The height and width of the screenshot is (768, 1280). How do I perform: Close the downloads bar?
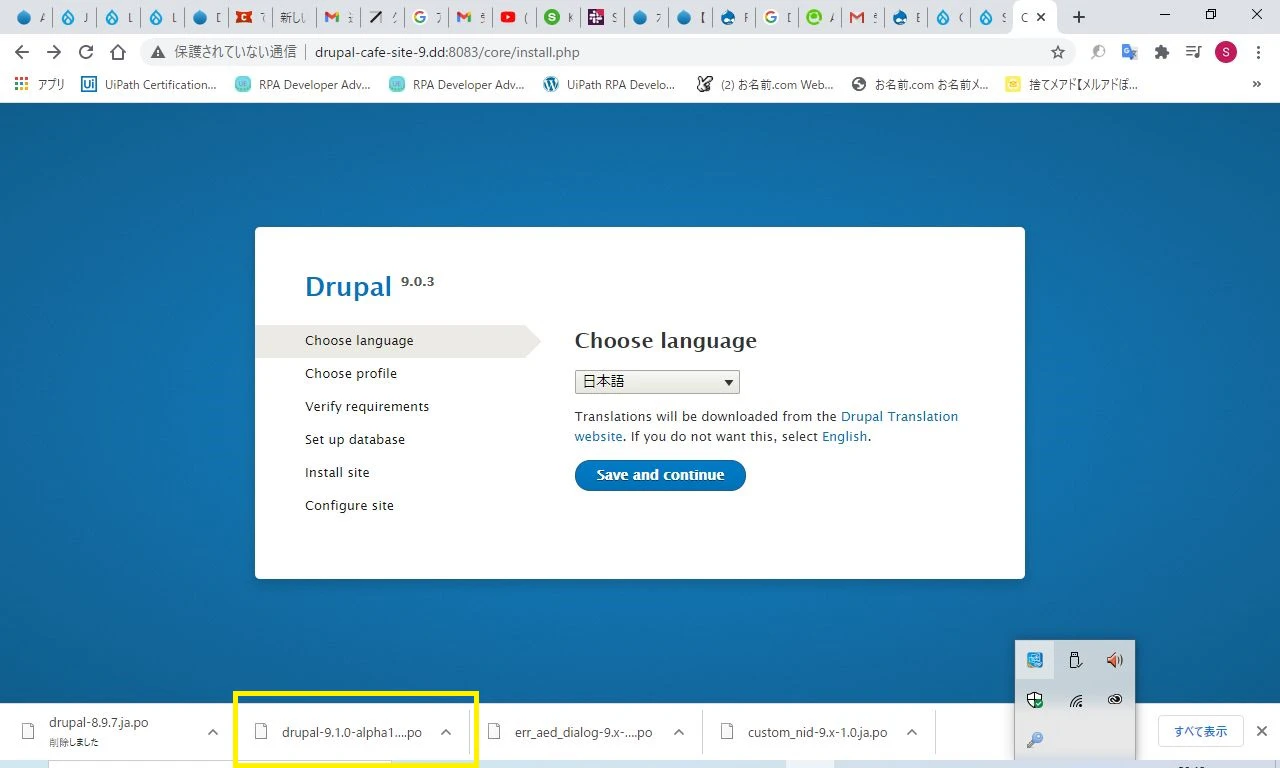click(x=1262, y=731)
